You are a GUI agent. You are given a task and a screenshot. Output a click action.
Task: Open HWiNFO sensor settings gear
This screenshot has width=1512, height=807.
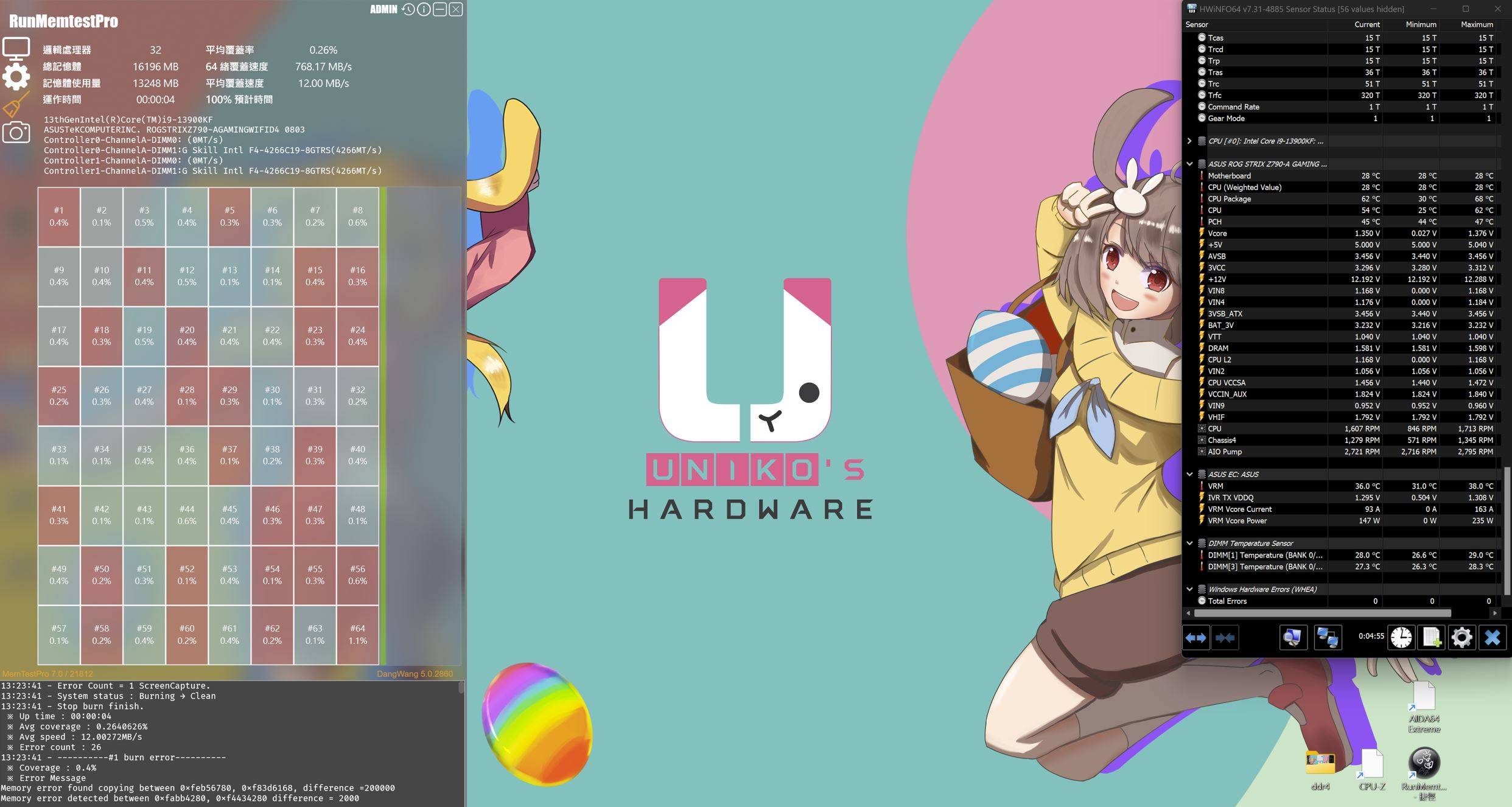[1461, 637]
